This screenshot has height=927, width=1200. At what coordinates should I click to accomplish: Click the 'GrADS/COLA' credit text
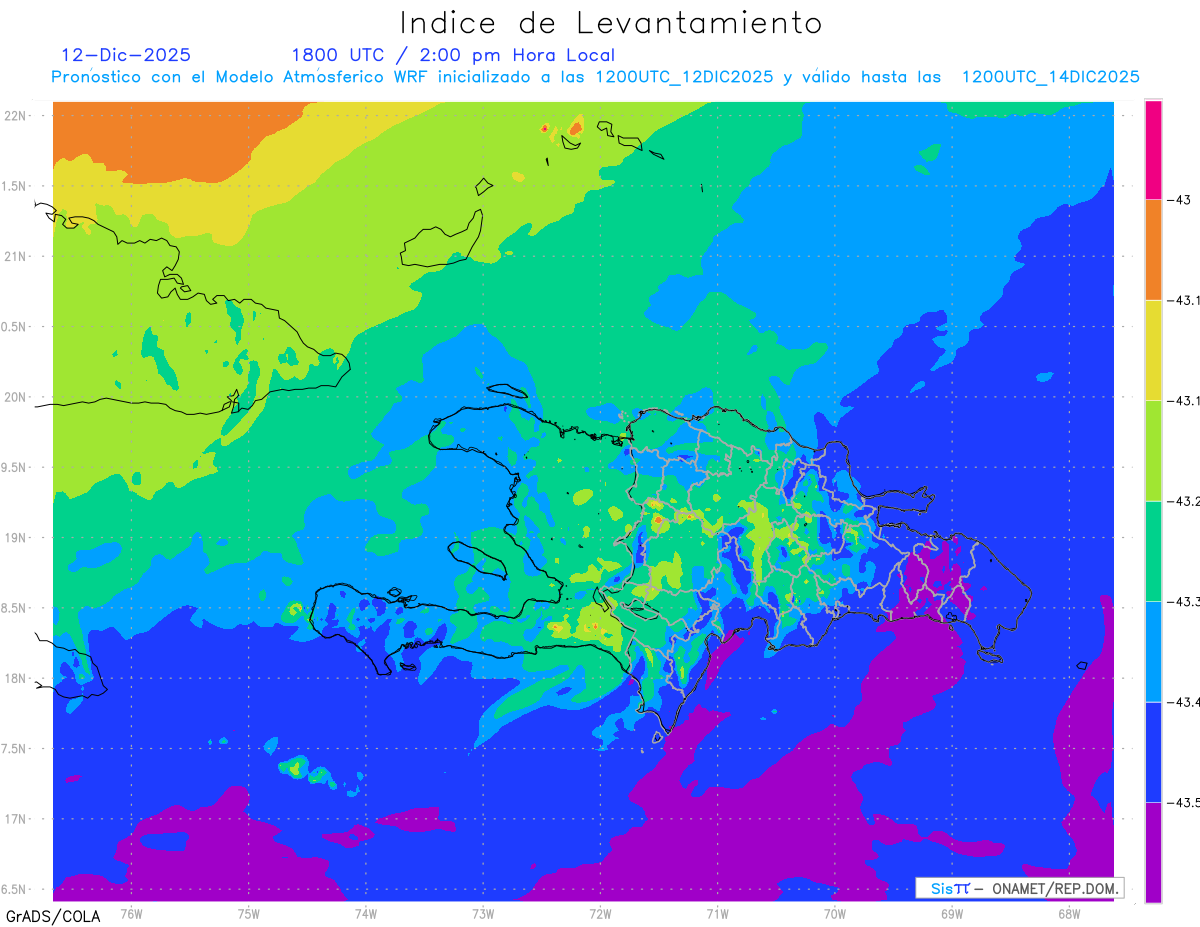coord(53,916)
